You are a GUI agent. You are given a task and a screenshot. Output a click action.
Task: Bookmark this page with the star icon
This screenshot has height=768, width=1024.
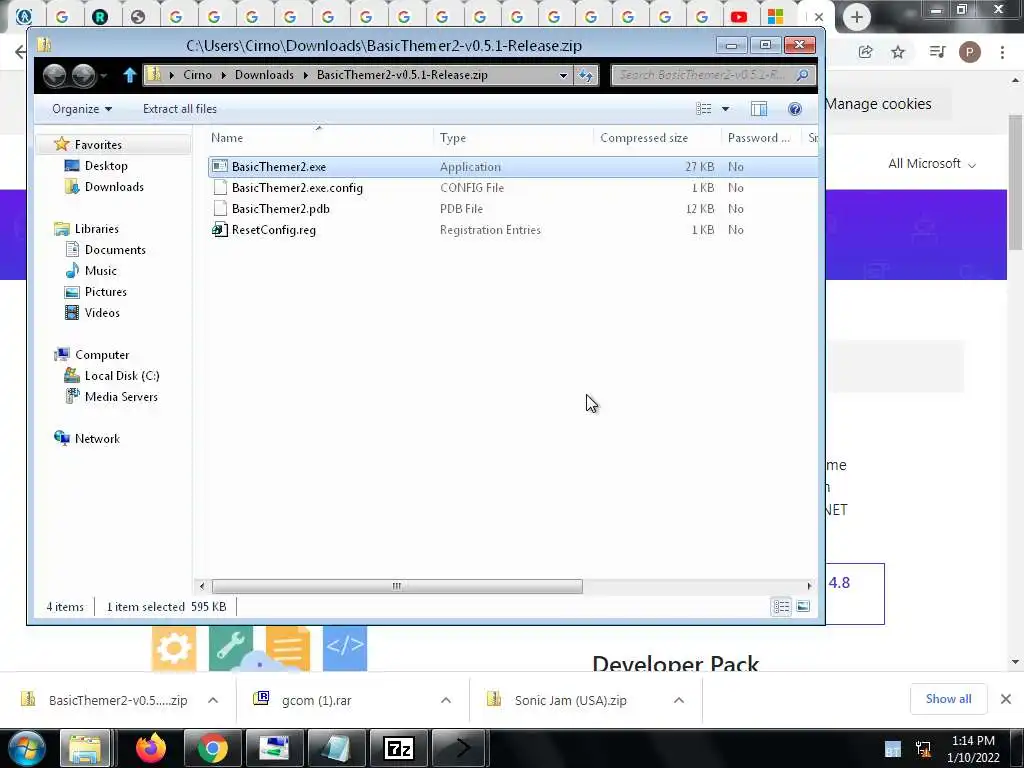coord(898,52)
